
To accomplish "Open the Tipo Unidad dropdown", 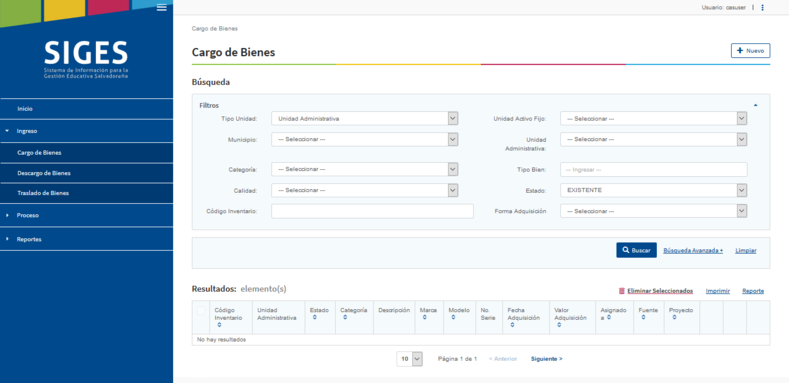I will (x=364, y=119).
